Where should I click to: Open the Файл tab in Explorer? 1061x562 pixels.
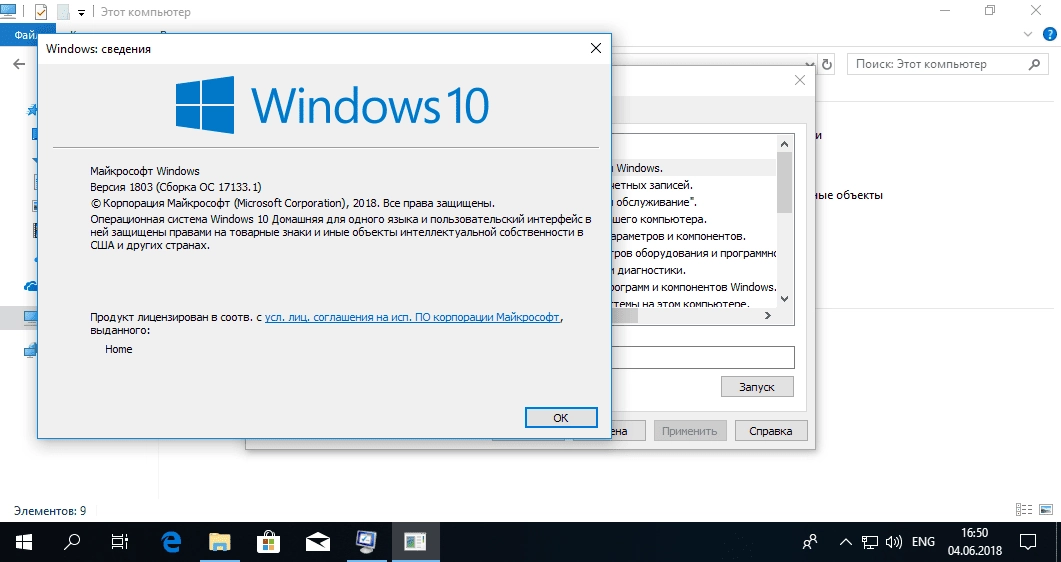(19, 35)
